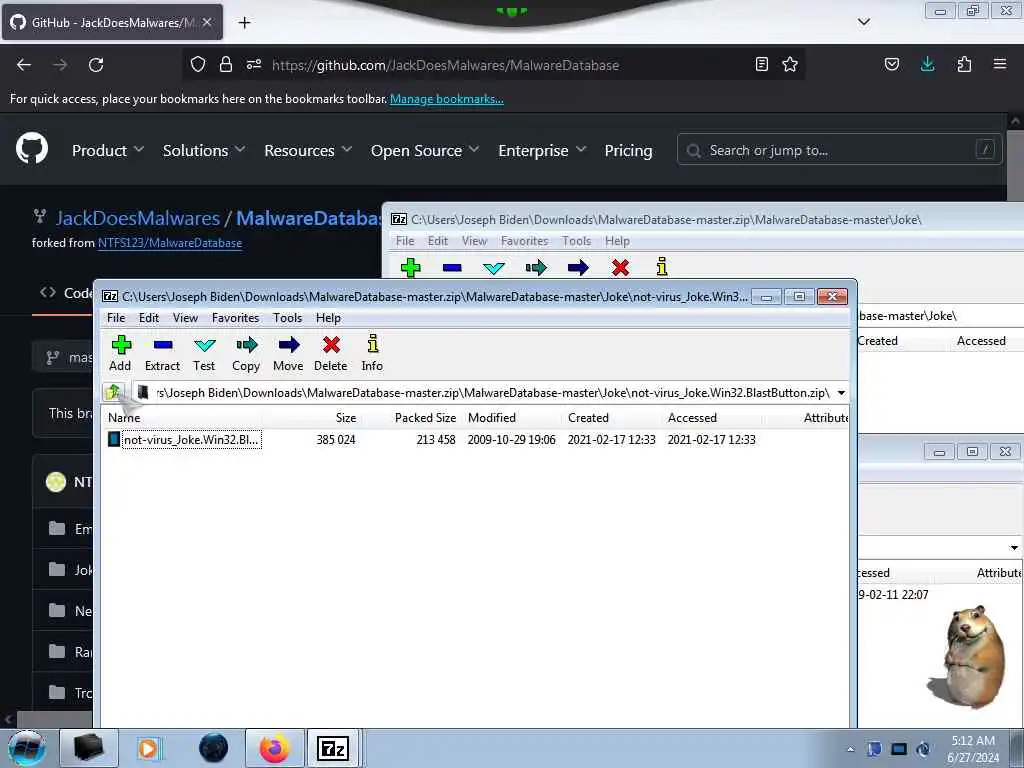Open the NTFS123/MalwareDatabase fork link
The height and width of the screenshot is (768, 1024).
click(170, 243)
